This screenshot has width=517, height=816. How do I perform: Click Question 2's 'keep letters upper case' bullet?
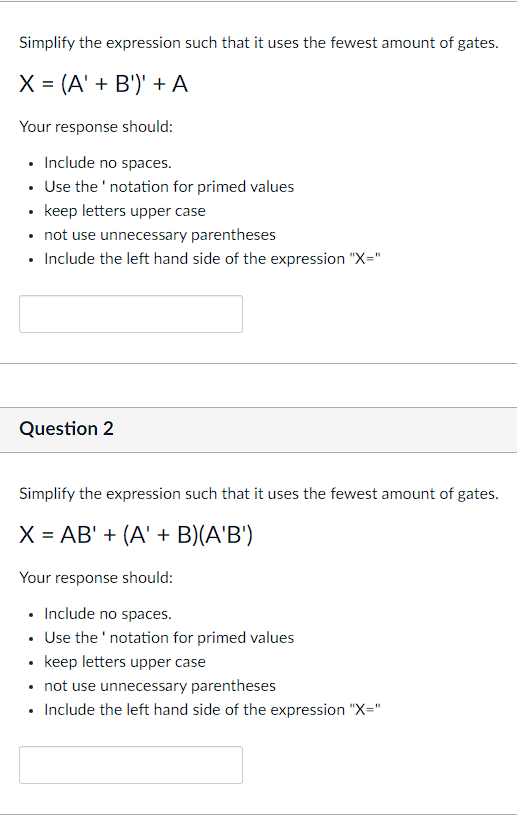tap(125, 662)
